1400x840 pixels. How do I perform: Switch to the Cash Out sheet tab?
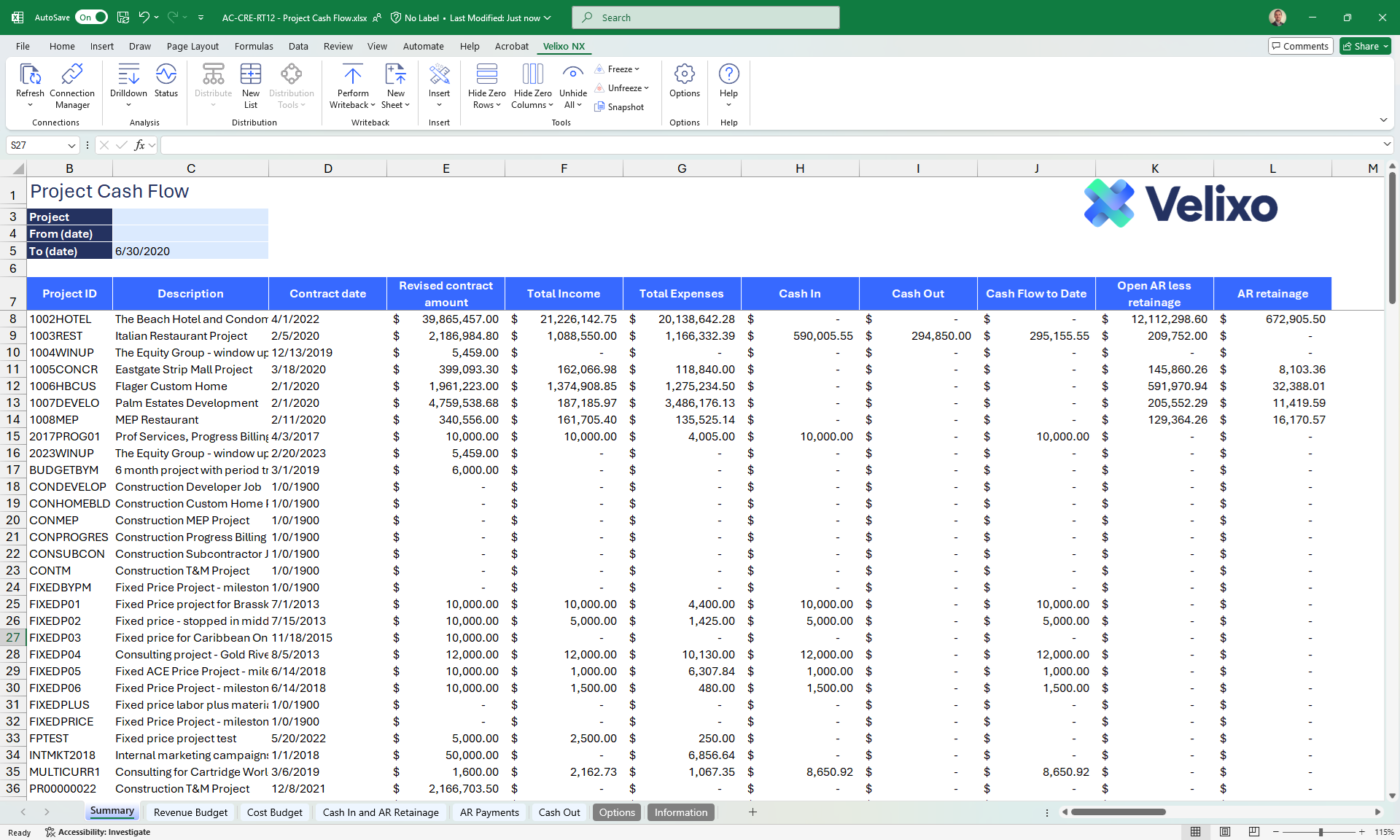click(x=559, y=812)
